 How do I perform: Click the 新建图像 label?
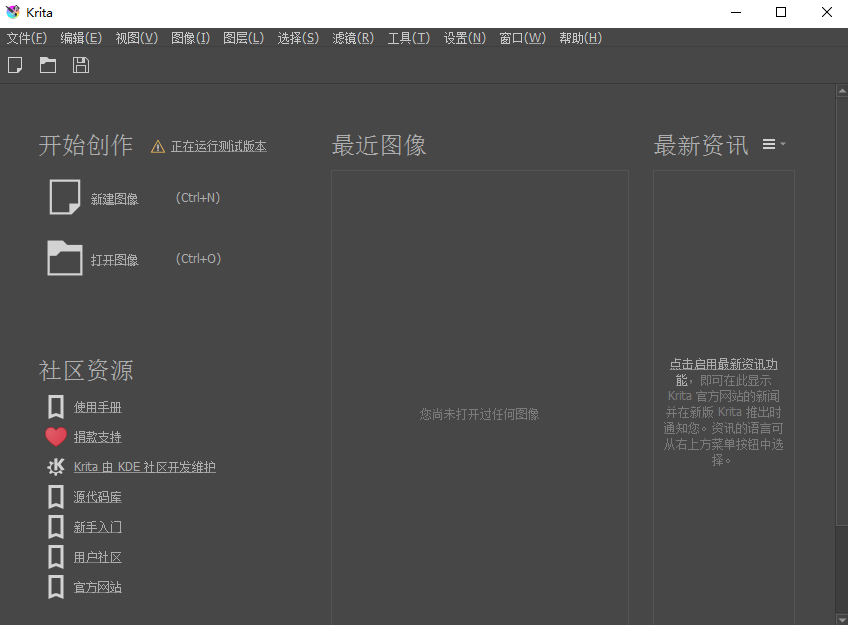click(x=115, y=199)
